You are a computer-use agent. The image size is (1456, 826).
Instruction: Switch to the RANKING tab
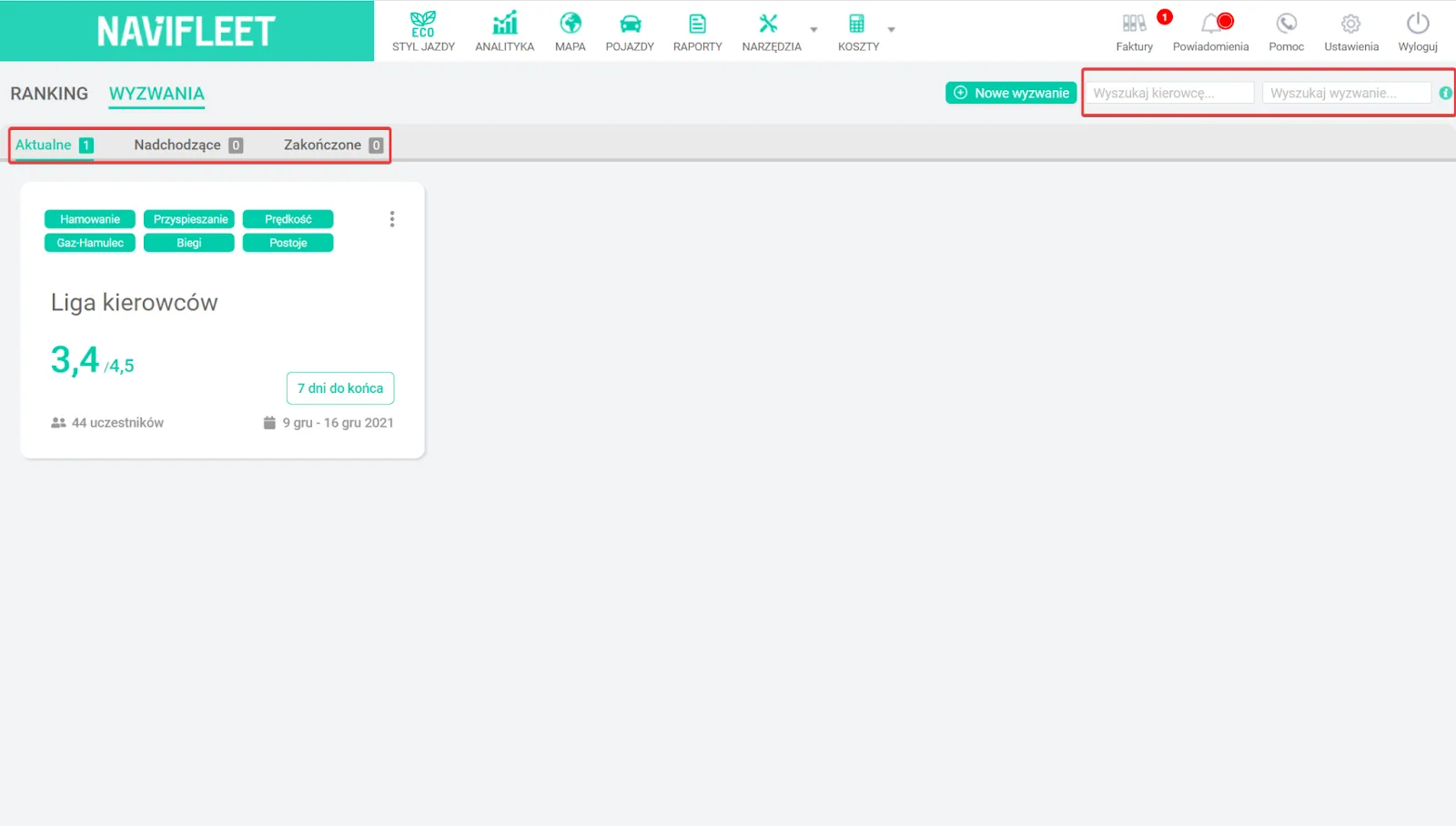point(49,94)
